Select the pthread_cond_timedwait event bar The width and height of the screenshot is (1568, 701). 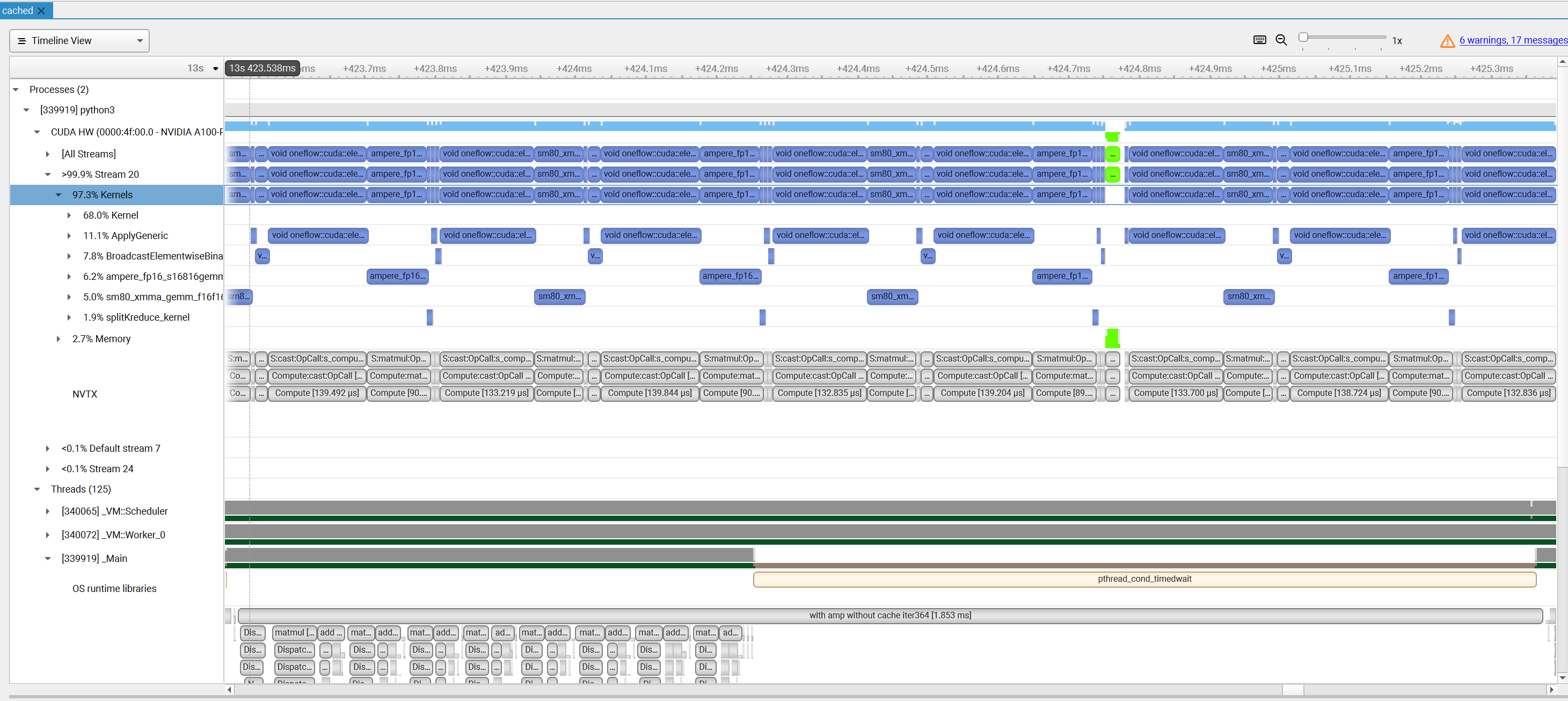1144,579
